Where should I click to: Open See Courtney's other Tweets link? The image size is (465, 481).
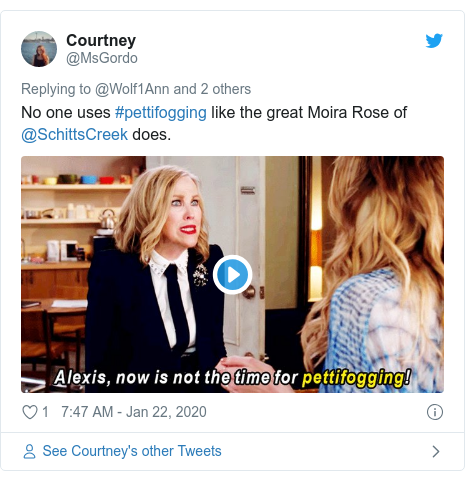[132, 451]
